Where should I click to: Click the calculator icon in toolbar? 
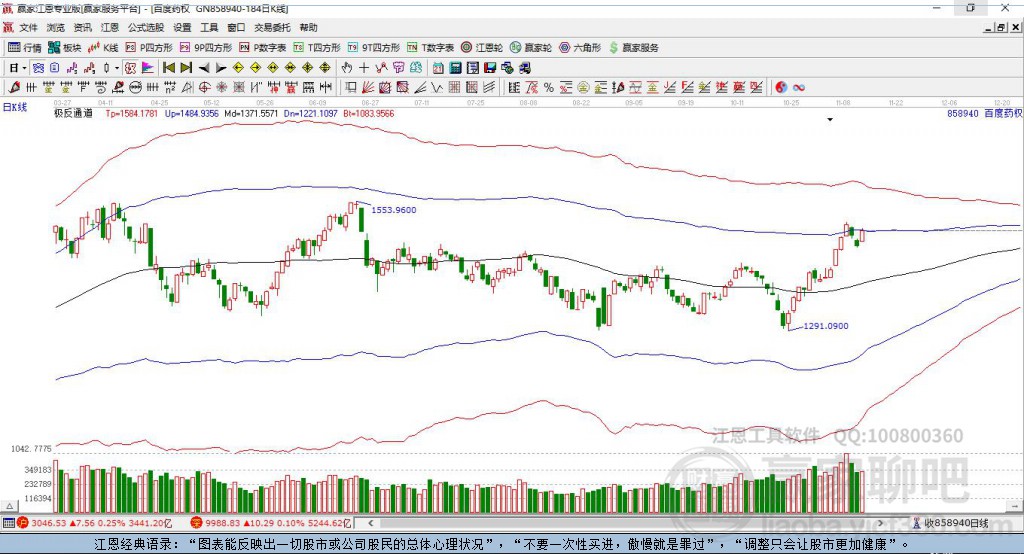click(x=455, y=67)
